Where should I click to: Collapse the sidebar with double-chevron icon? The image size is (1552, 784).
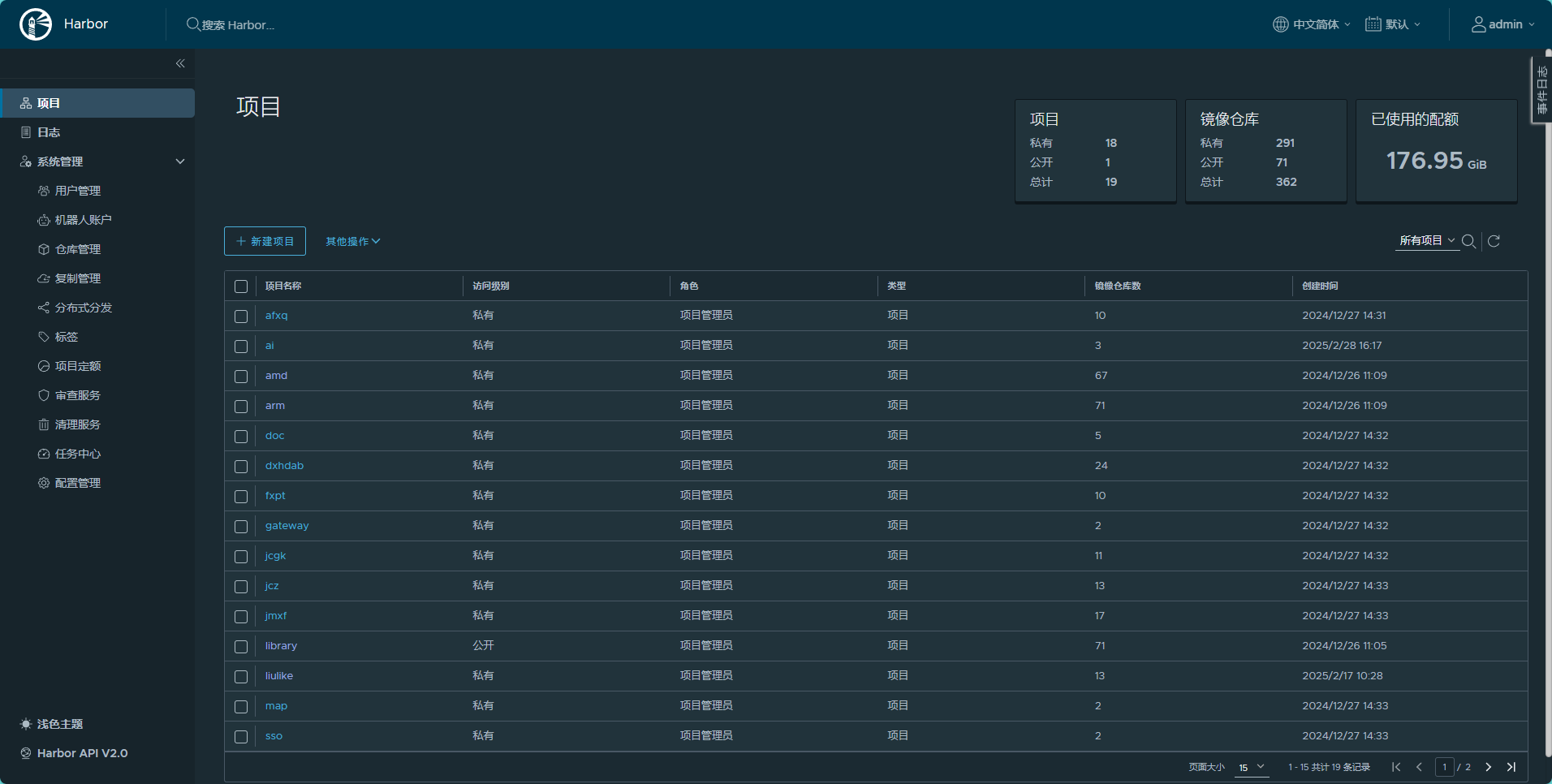(x=180, y=63)
